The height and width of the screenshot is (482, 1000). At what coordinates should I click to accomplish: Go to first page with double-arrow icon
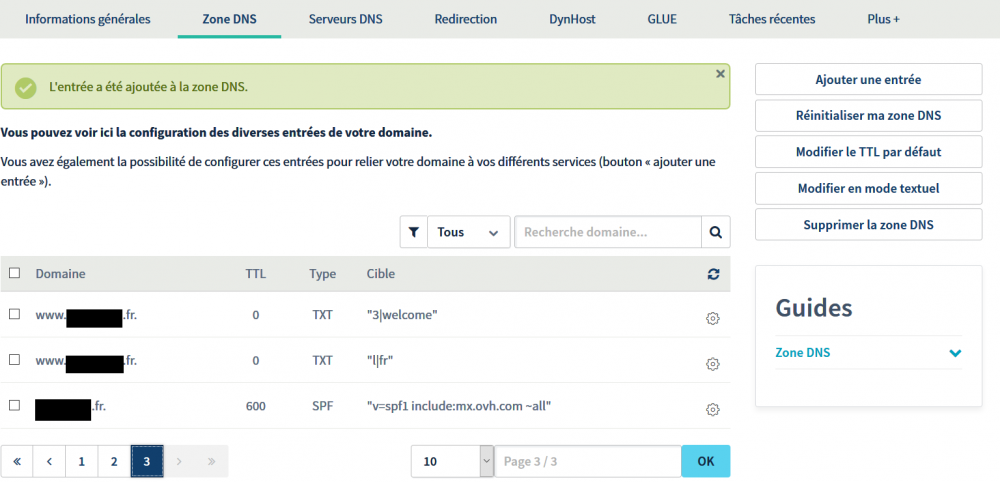coord(17,461)
